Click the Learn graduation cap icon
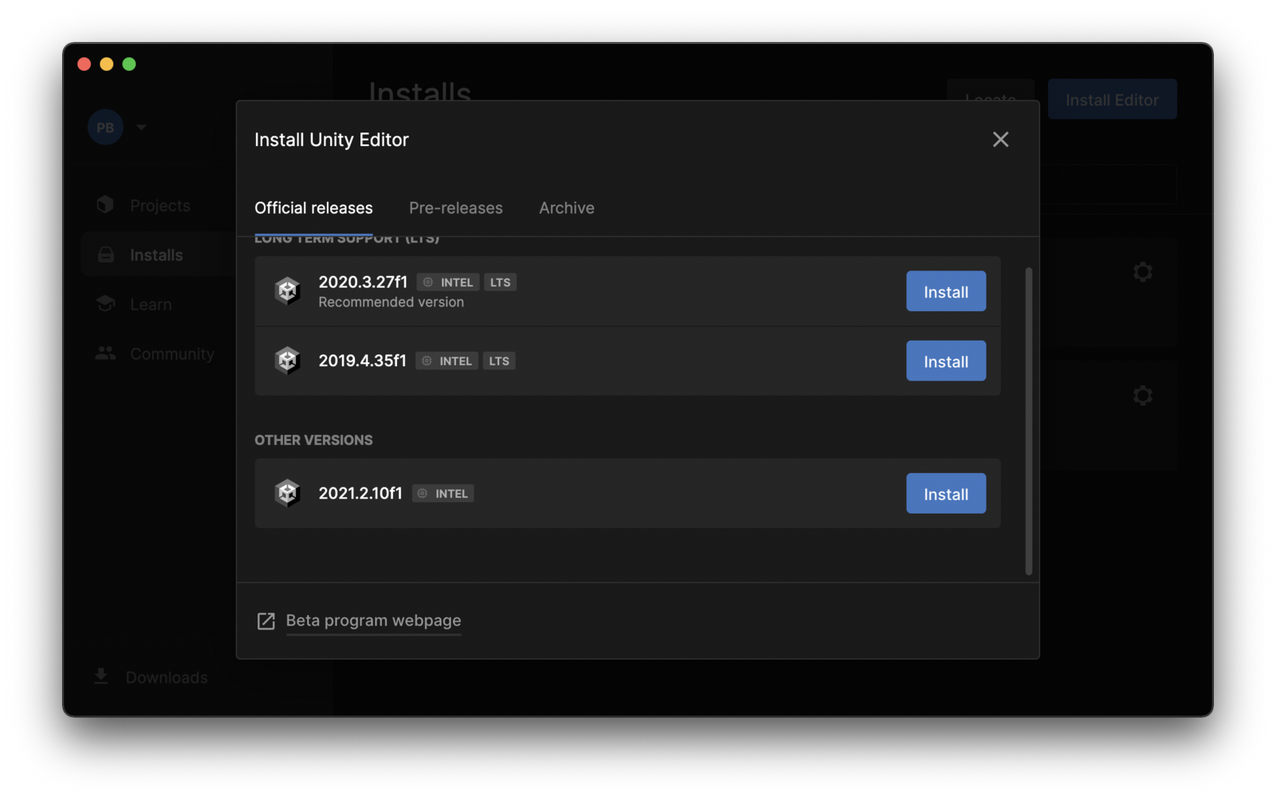This screenshot has height=800, width=1276. [x=105, y=303]
